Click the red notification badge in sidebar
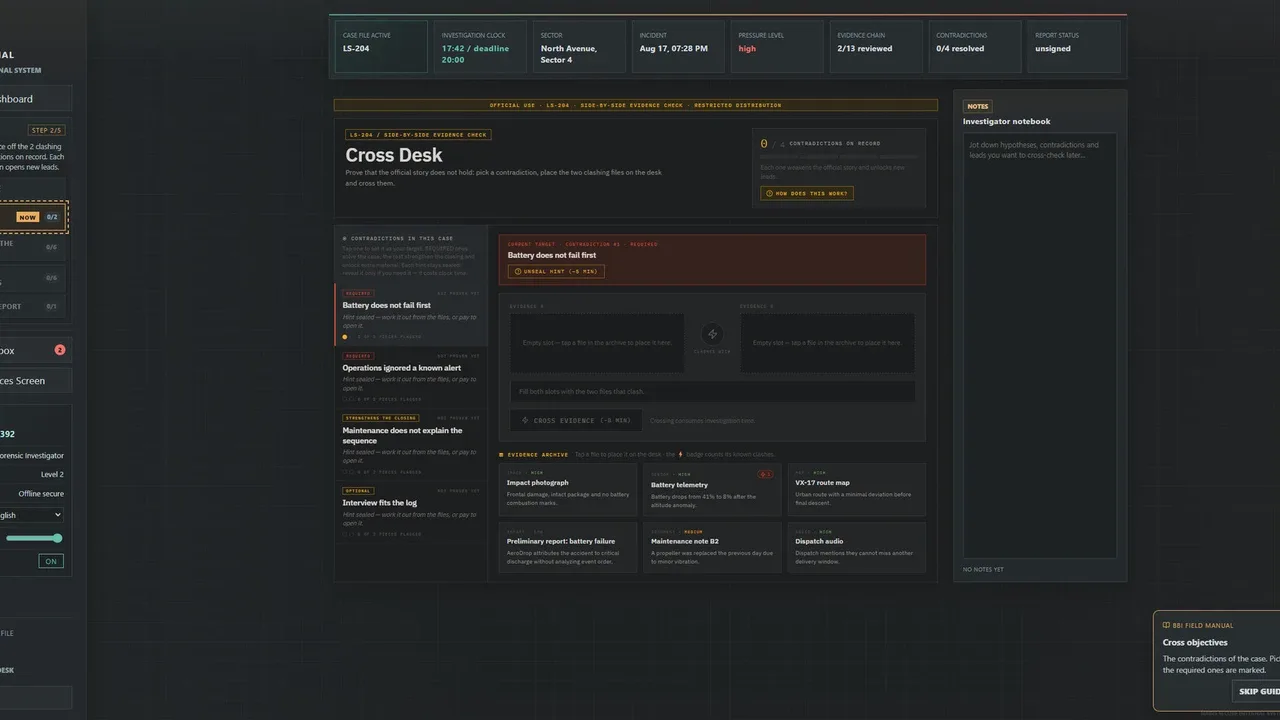 pos(59,350)
